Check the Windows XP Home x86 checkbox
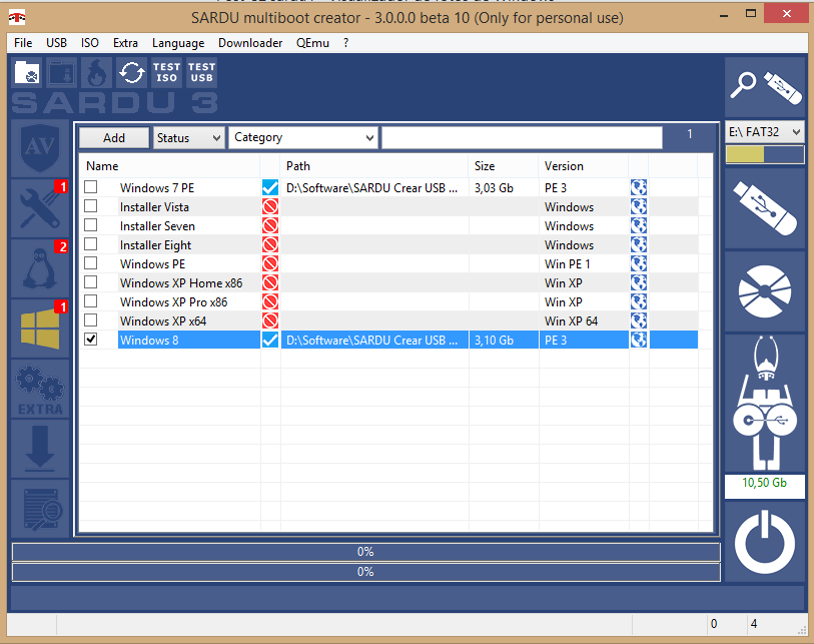The height and width of the screenshot is (644, 814). tap(91, 282)
